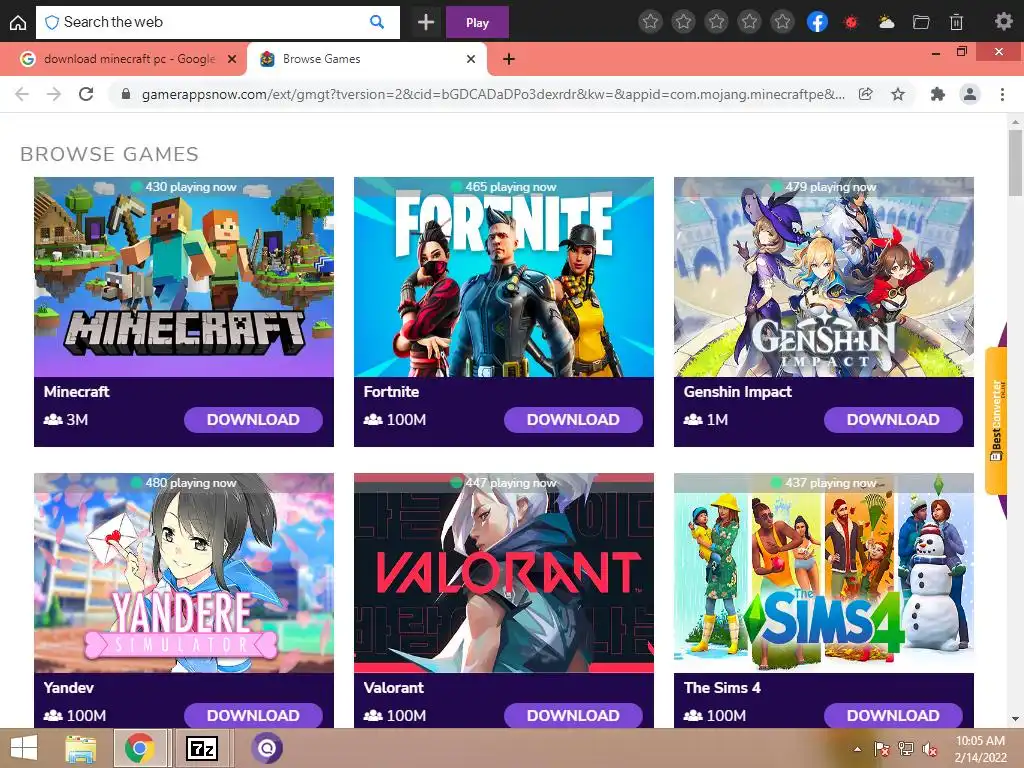Viewport: 1024px width, 768px height.
Task: Open File Explorer from the taskbar
Action: pyautogui.click(x=80, y=748)
